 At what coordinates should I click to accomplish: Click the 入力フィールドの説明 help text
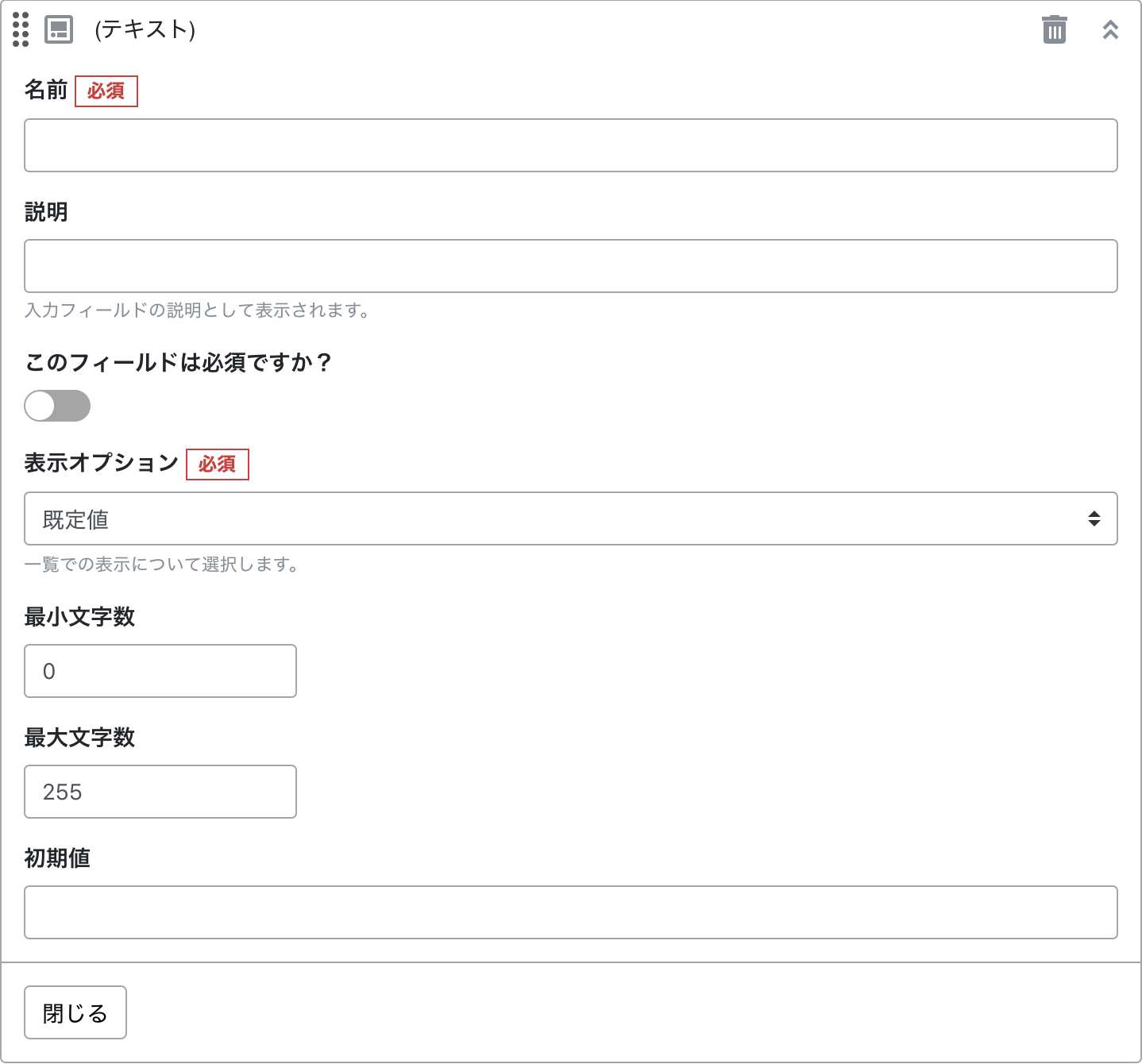pos(197,310)
